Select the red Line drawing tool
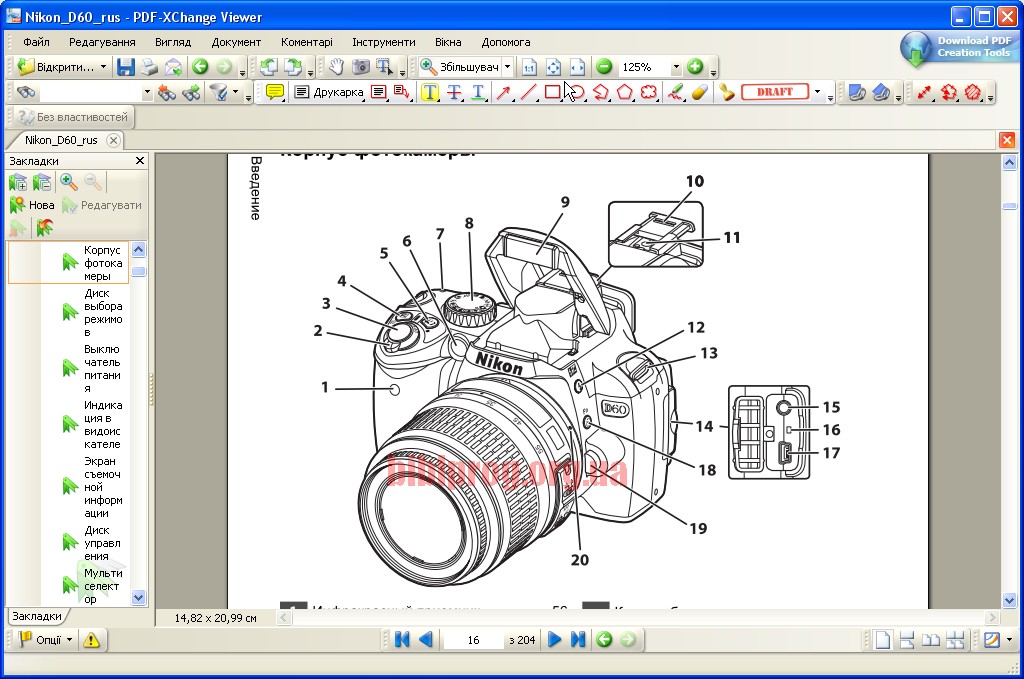1024x679 pixels. point(528,92)
